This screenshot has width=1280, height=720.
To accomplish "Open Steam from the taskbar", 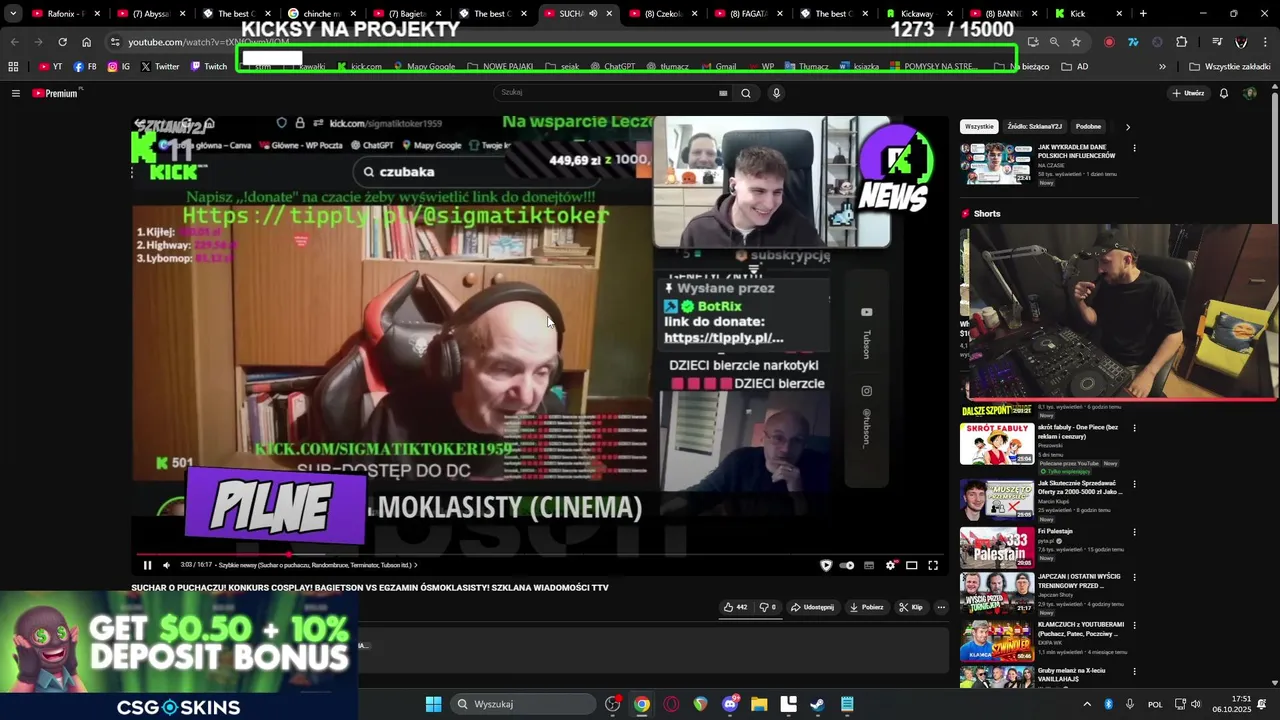I will click(817, 704).
